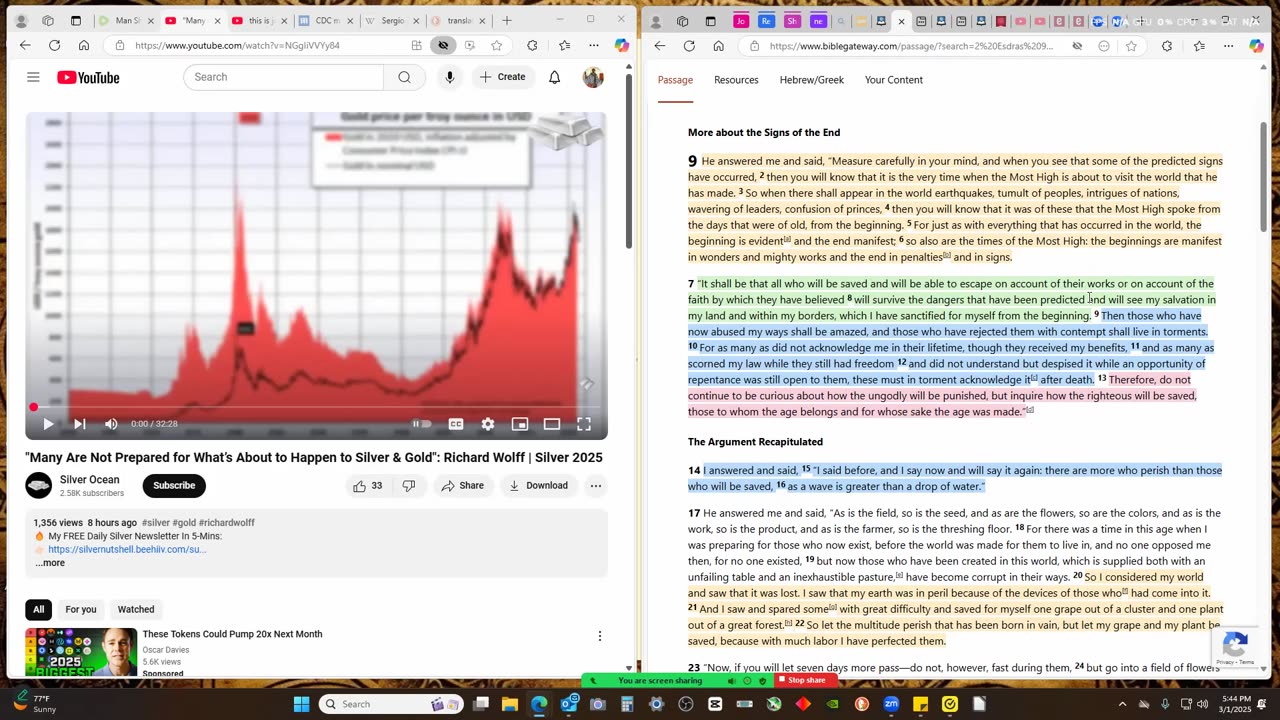
Task: Open File Explorer from taskbar
Action: (509, 704)
